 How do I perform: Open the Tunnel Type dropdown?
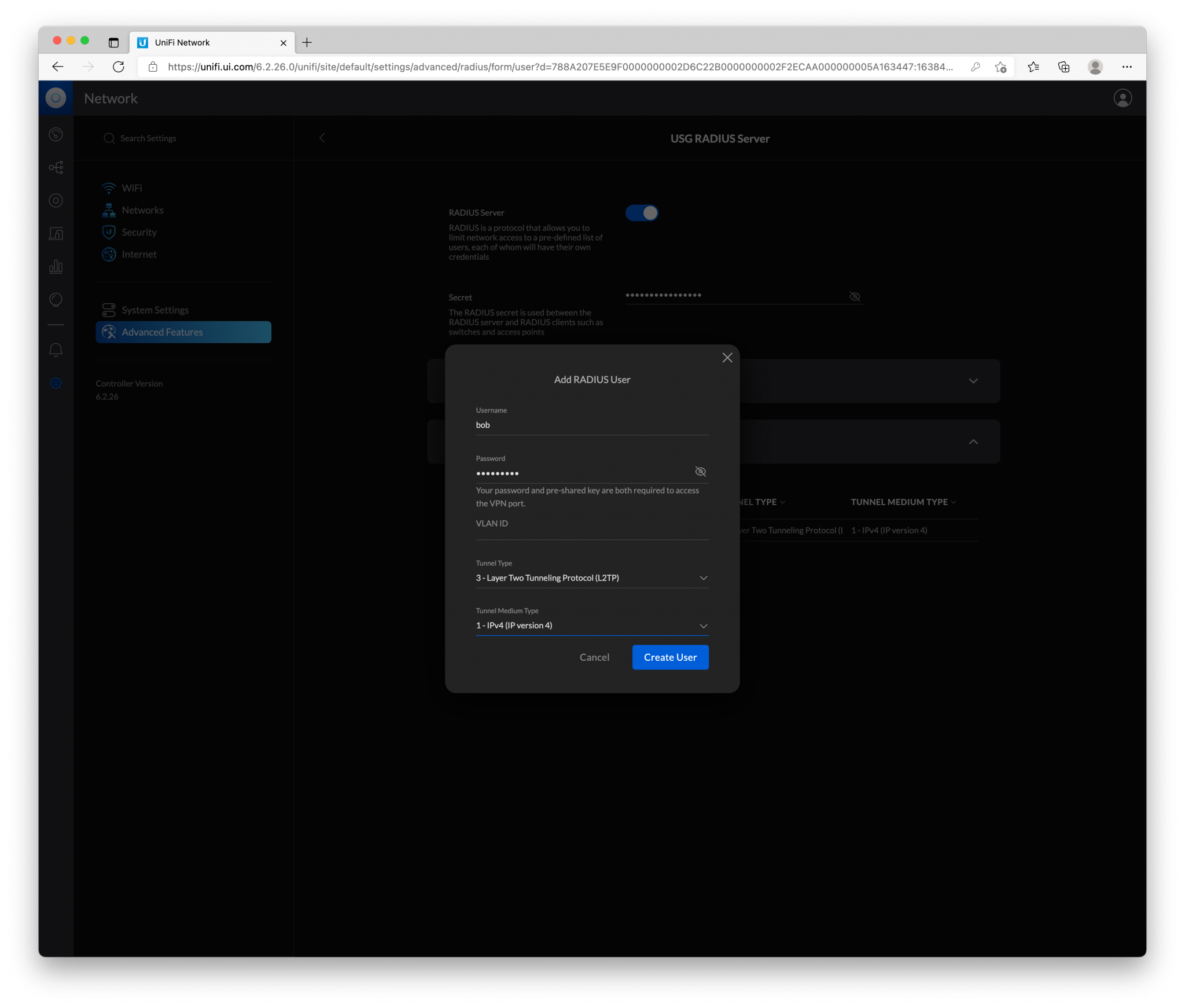(704, 577)
